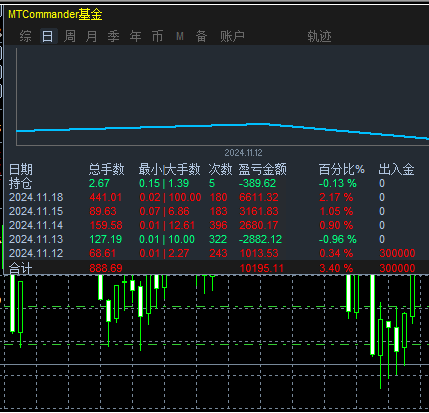Image resolution: width=429 pixels, height=413 pixels.
Task: Click the 2680.17 profit value
Action: 259,225
